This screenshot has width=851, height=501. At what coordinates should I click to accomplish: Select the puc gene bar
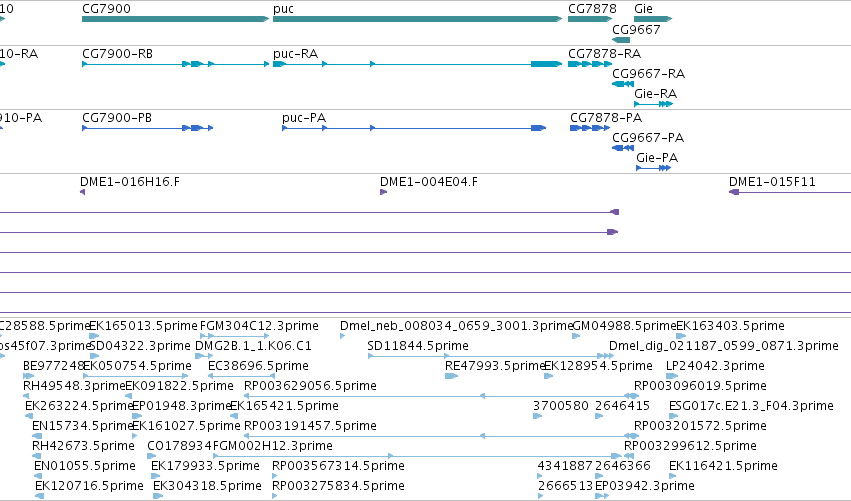click(x=417, y=19)
